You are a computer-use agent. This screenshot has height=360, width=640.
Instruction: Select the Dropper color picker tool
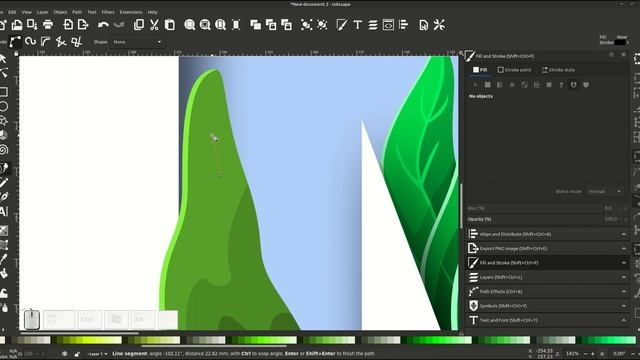pos(3,259)
